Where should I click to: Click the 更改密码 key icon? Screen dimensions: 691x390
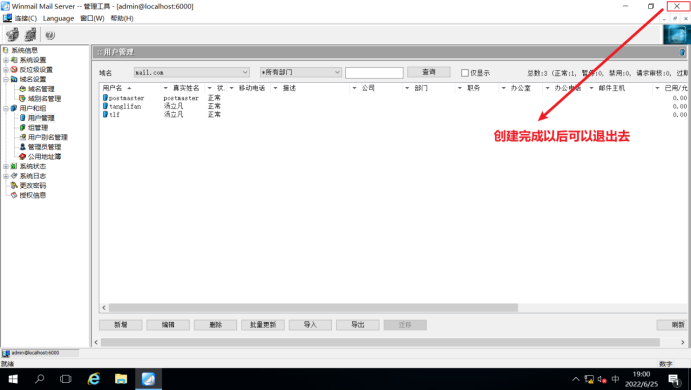14,186
